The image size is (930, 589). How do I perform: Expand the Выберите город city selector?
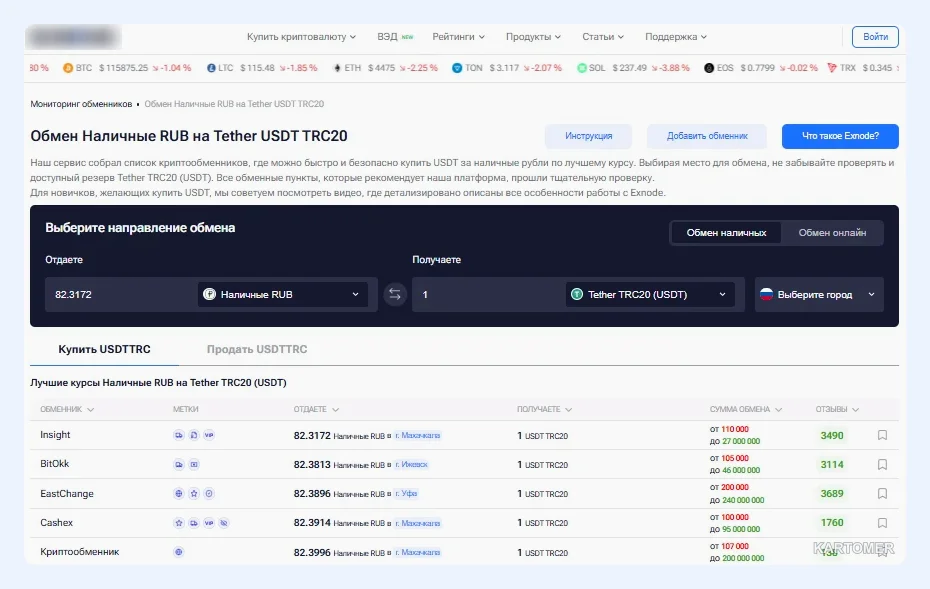(819, 295)
